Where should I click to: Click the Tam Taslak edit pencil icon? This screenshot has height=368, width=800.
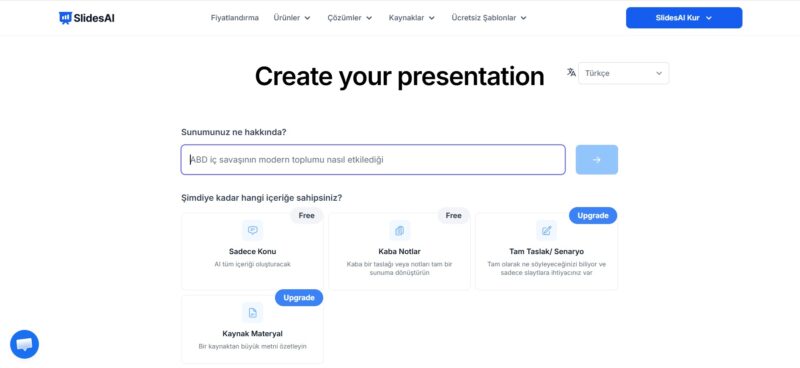coord(546,231)
